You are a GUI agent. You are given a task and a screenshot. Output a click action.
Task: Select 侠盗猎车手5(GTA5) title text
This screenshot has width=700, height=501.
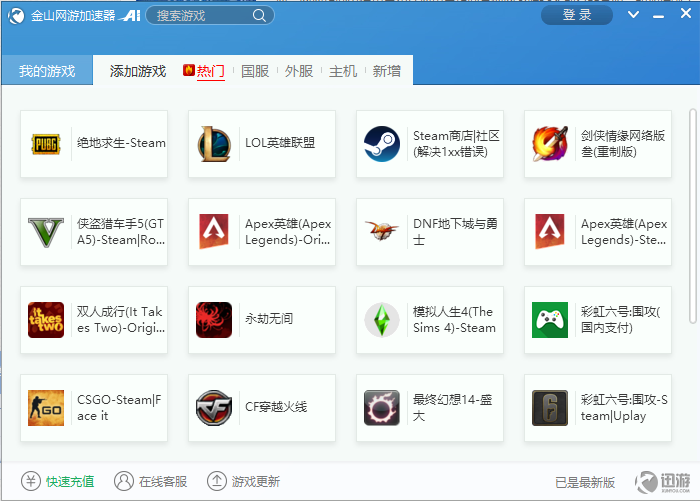tap(121, 232)
